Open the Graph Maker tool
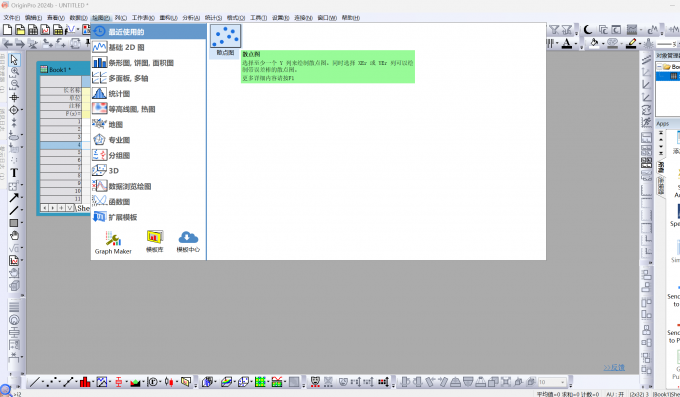Image resolution: width=680 pixels, height=397 pixels. pos(113,242)
